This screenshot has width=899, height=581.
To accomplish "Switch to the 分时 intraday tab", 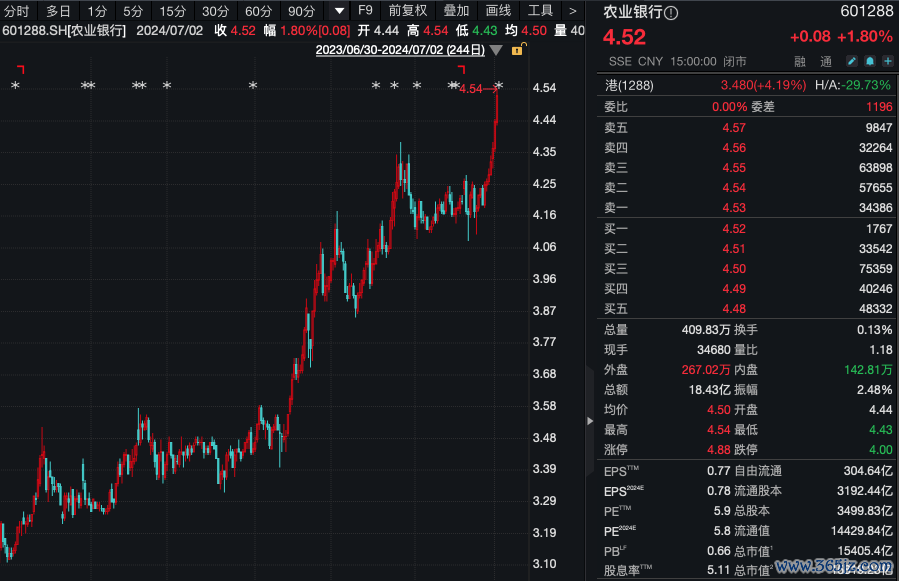I will (17, 11).
